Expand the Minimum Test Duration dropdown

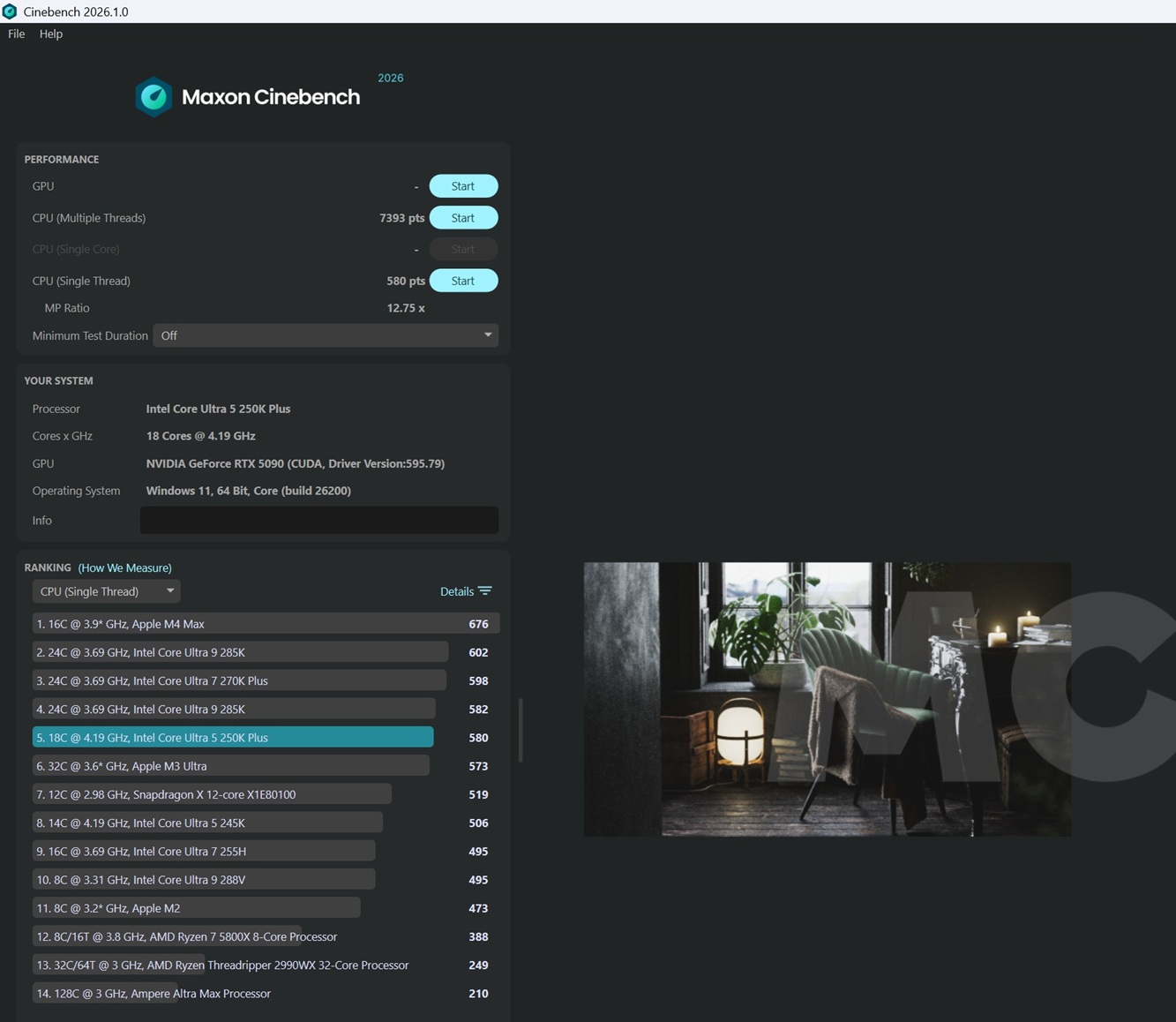(325, 335)
